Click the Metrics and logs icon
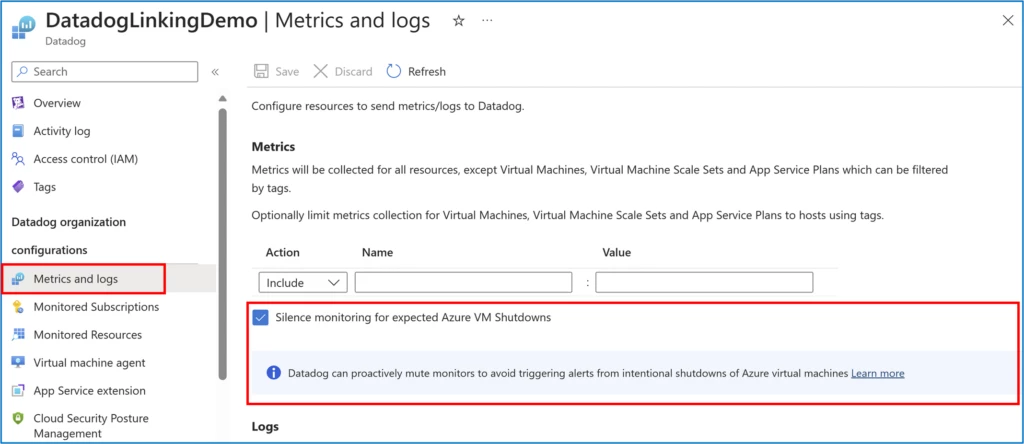This screenshot has width=1024, height=444. (19, 279)
